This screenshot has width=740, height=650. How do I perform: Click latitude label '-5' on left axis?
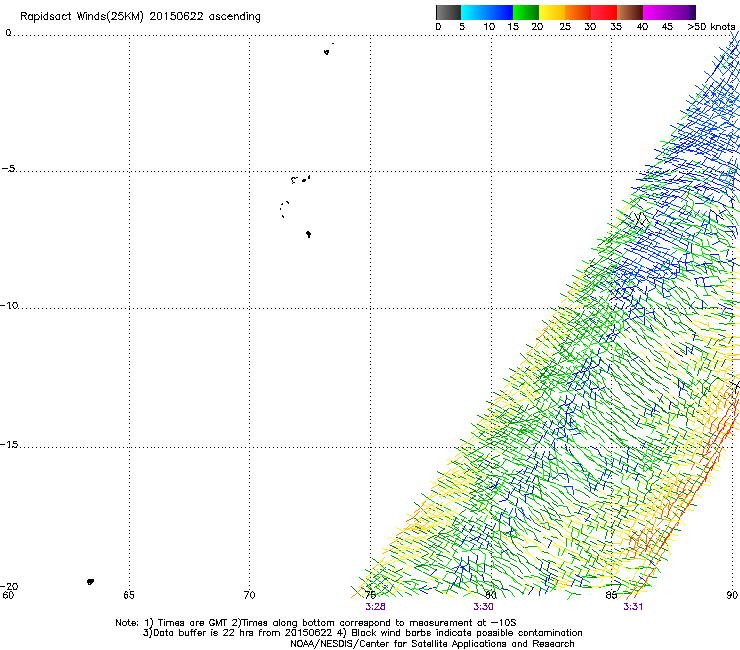tap(9, 169)
